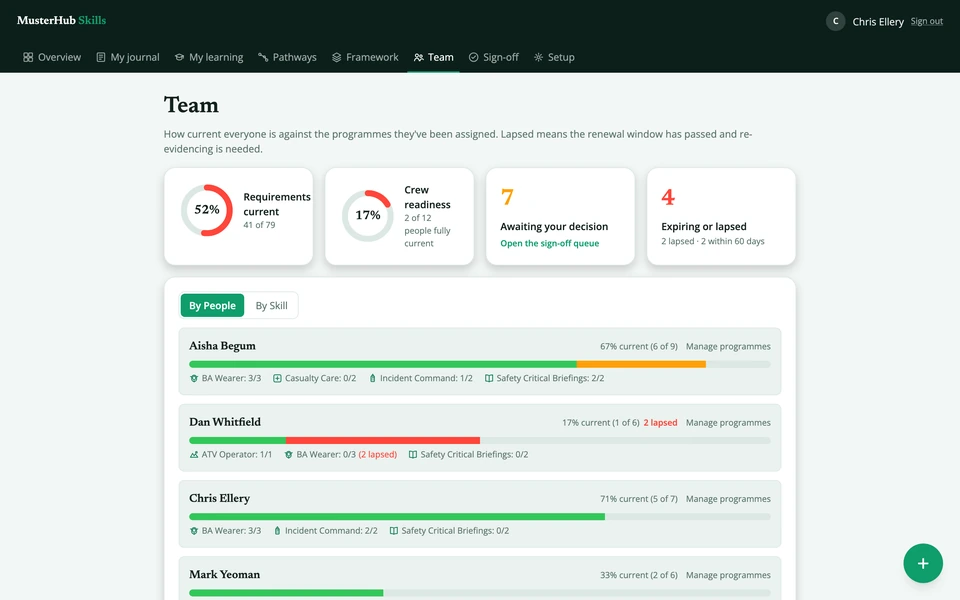This screenshot has width=960, height=600.
Task: Open My learning section
Action: coord(209,57)
